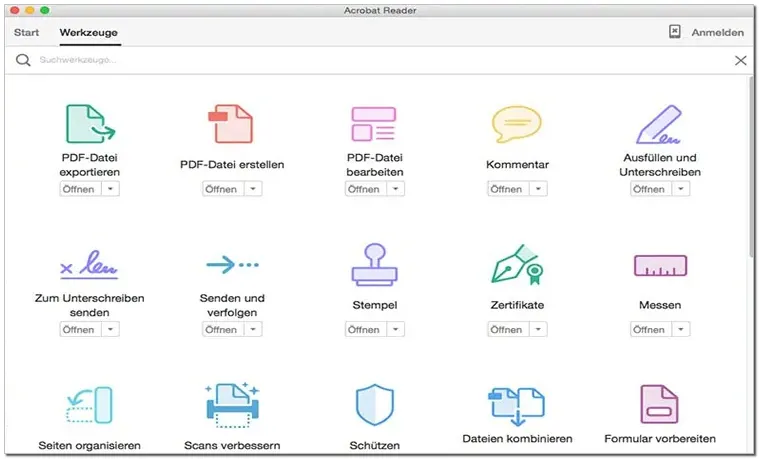Click the Formular vorbereiten label
Image resolution: width=759 pixels, height=459 pixels.
tap(660, 439)
